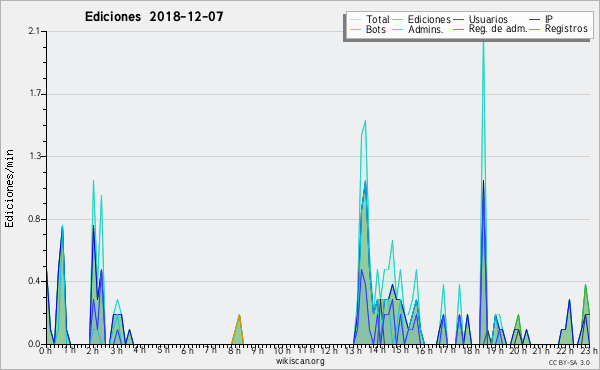
Task: Click the '20 h' x-axis label
Action: [519, 350]
